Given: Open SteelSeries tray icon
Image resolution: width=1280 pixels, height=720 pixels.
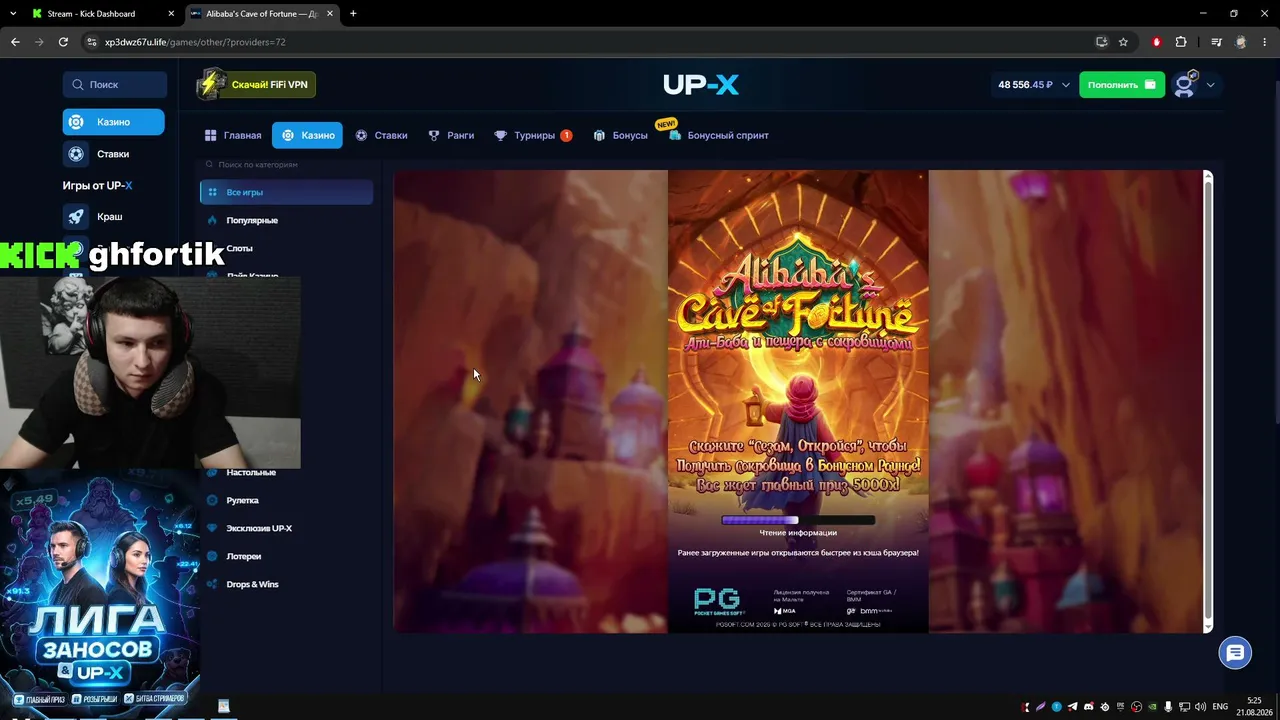Looking at the screenshot, I should (1104, 707).
